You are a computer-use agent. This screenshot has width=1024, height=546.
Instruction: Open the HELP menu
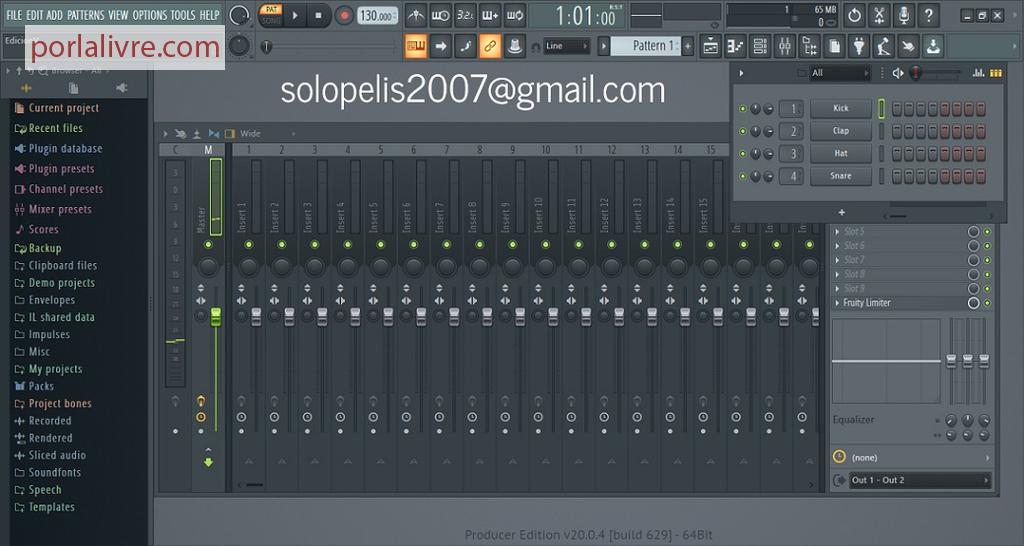point(210,14)
